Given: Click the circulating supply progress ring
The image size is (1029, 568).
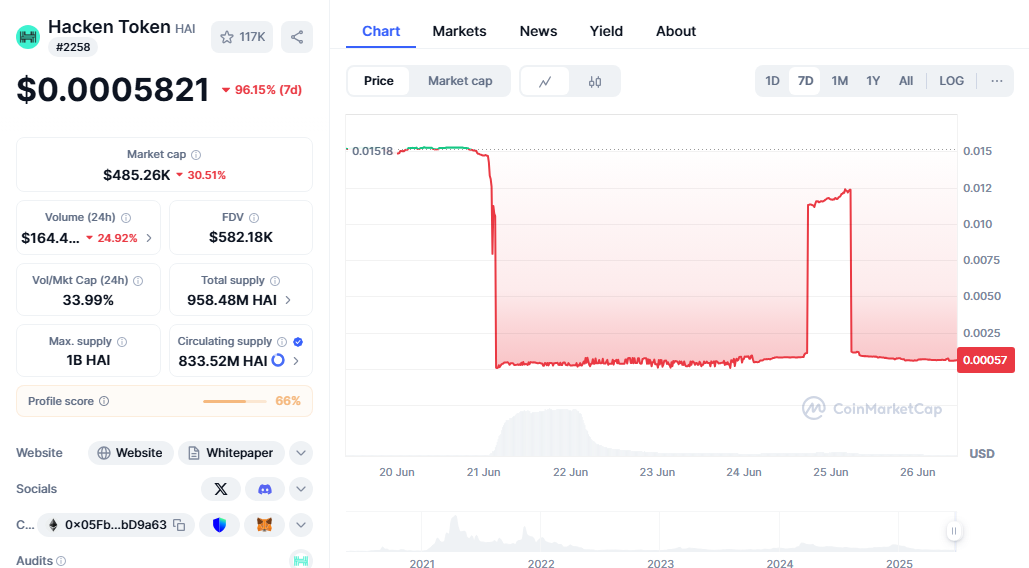Looking at the screenshot, I should tap(278, 360).
